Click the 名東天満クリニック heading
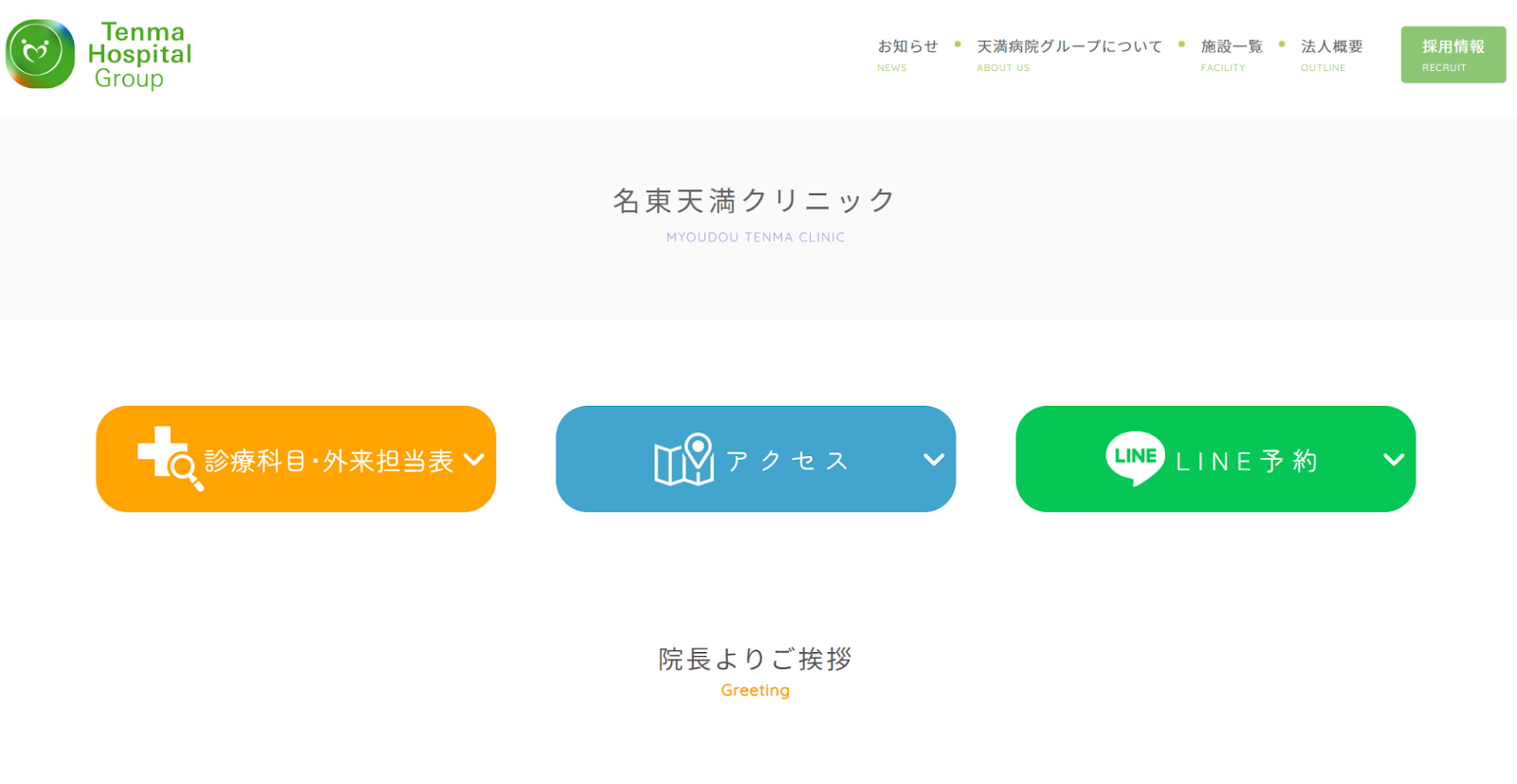The image size is (1517, 784). (755, 200)
